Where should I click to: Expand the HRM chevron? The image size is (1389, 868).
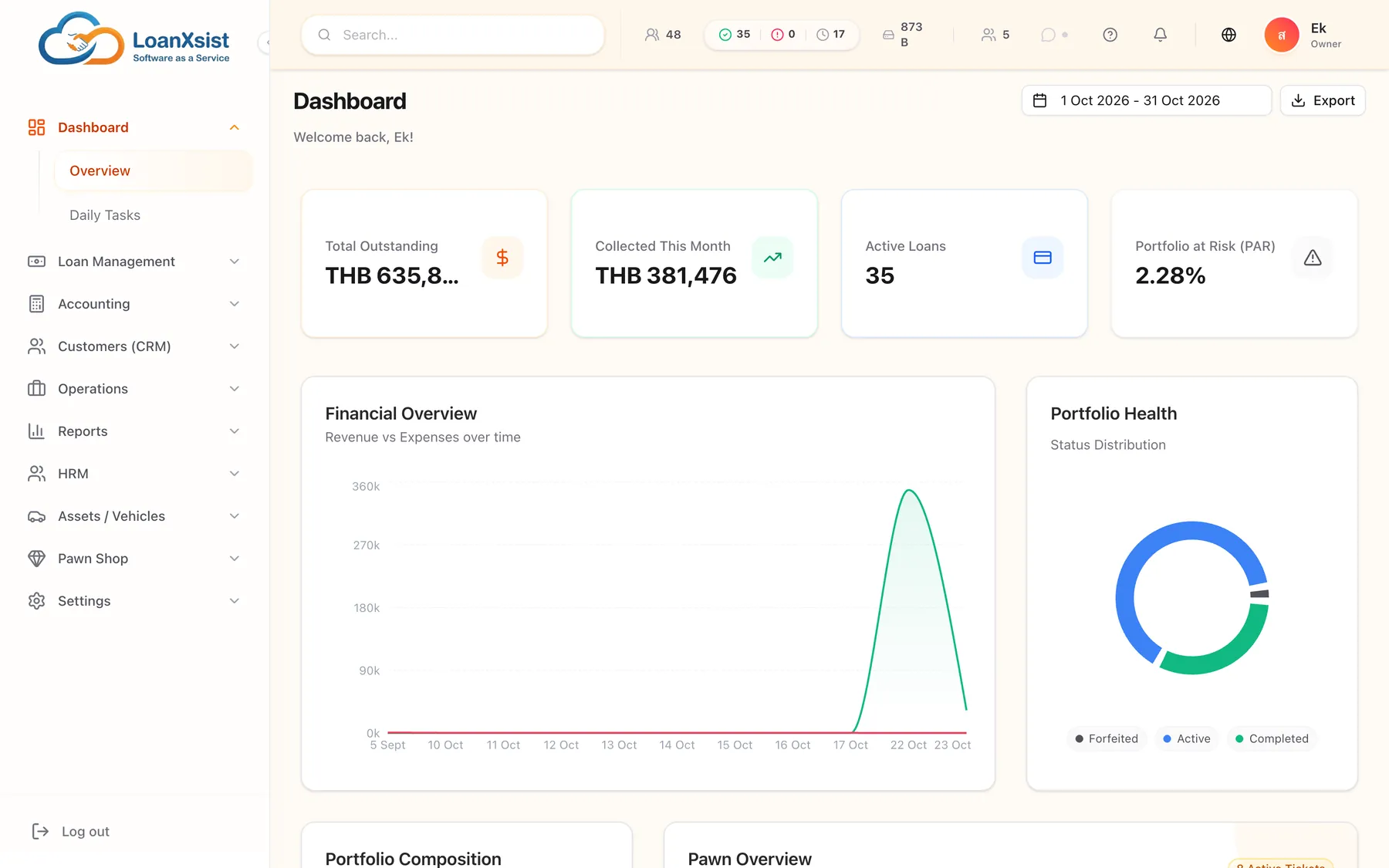point(235,474)
